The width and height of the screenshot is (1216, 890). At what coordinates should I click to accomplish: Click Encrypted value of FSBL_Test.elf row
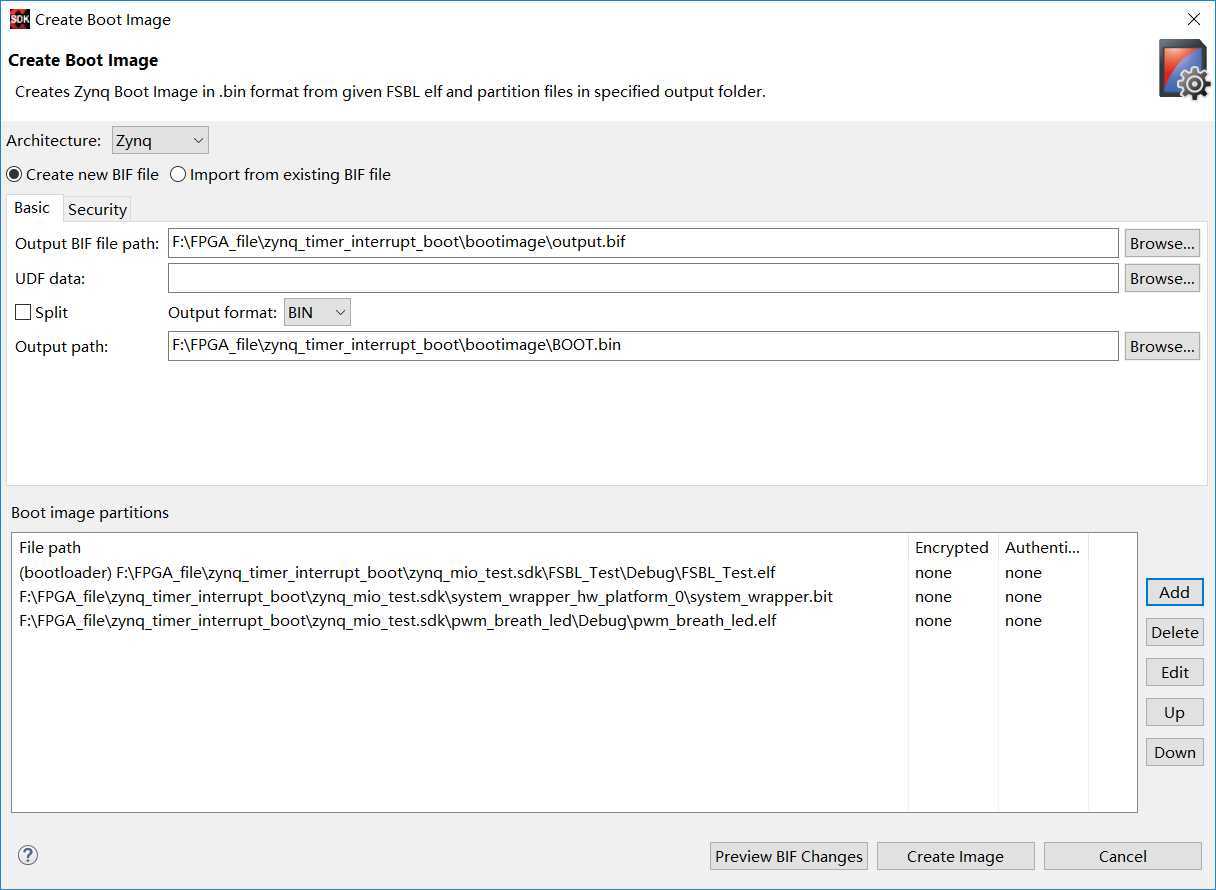click(933, 573)
